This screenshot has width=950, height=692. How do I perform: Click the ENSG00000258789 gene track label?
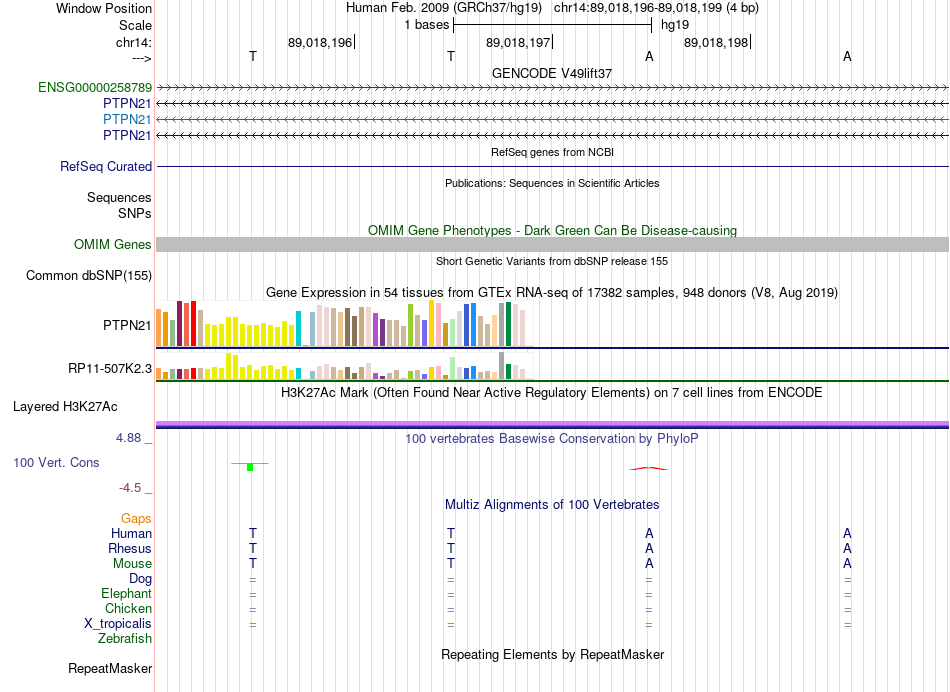tap(95, 87)
